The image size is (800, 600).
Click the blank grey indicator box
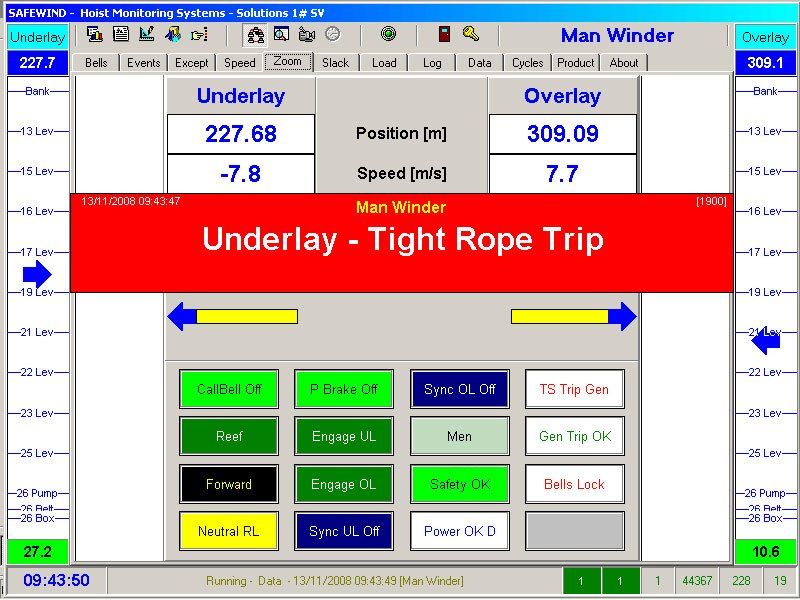coord(575,531)
